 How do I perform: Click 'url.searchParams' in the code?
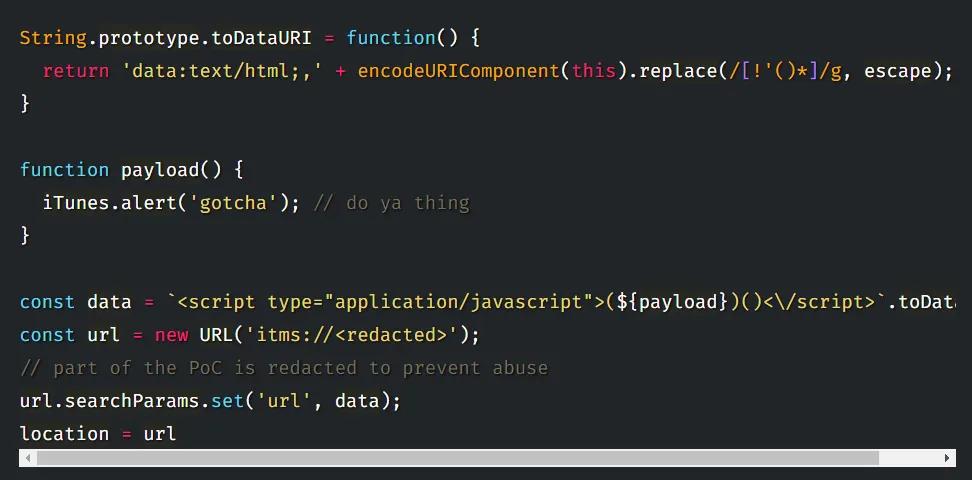[110, 401]
